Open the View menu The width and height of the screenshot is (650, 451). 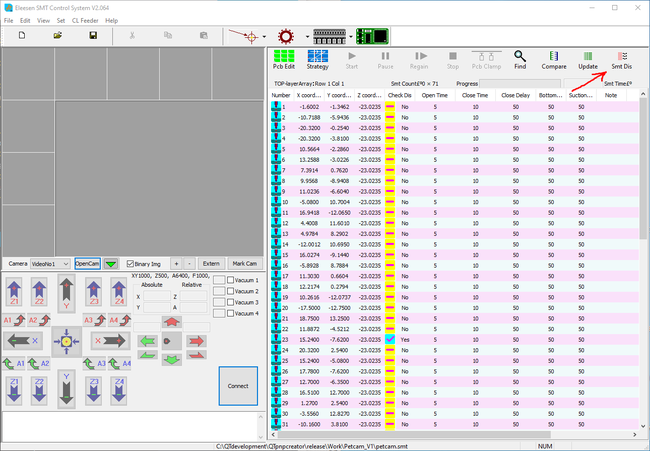point(43,20)
